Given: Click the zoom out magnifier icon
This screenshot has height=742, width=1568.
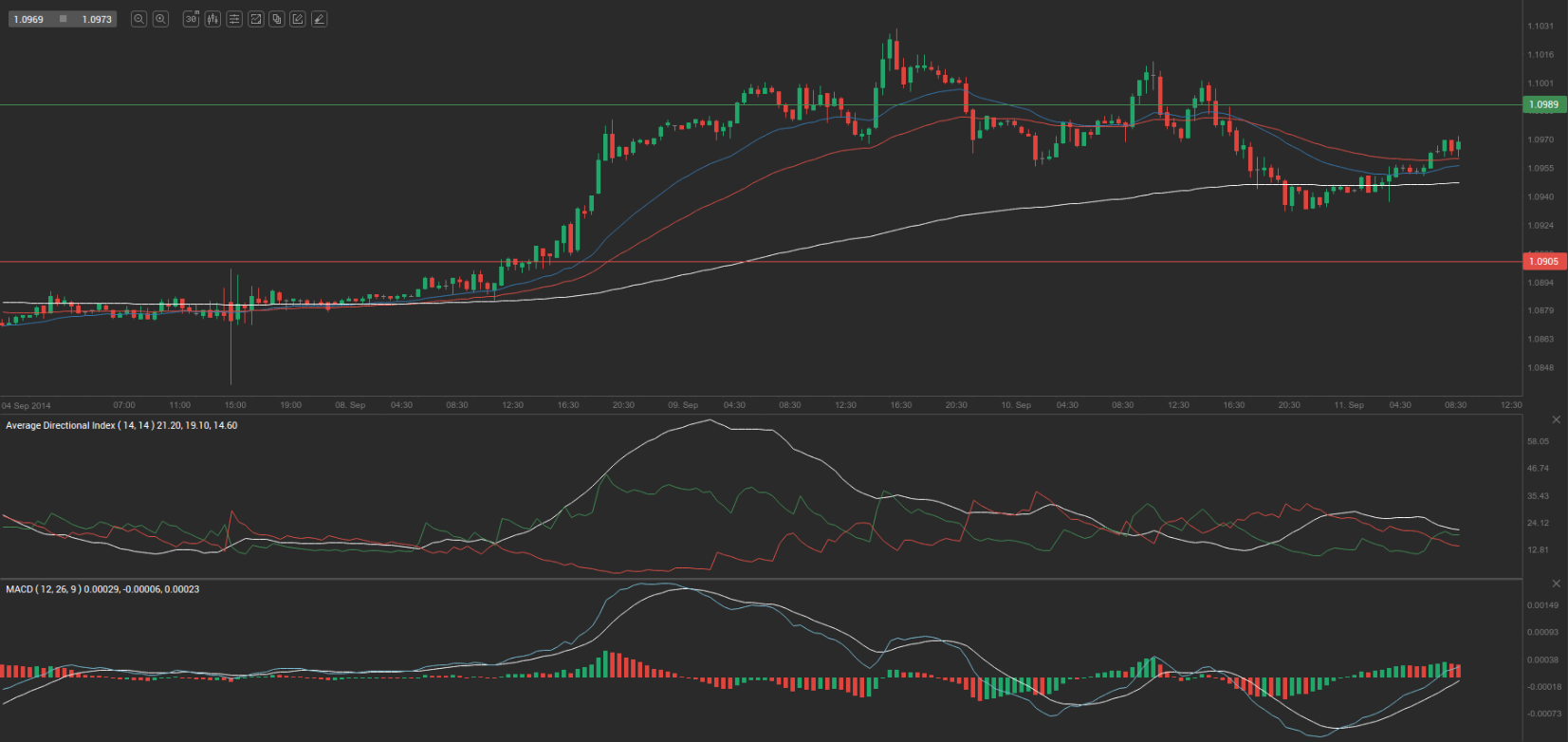Looking at the screenshot, I should coord(138,19).
